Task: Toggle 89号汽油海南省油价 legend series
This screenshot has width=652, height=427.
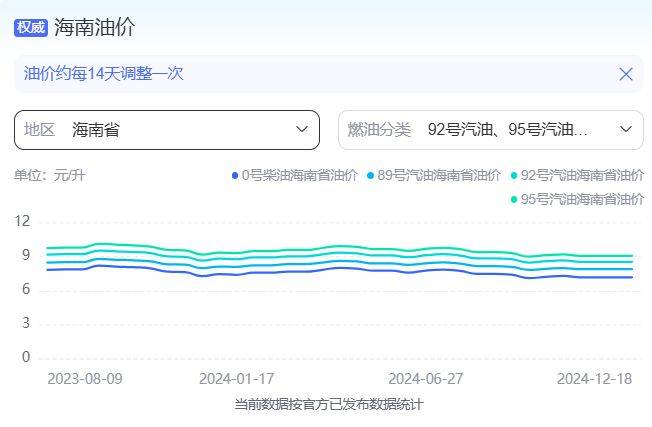Action: (434, 175)
